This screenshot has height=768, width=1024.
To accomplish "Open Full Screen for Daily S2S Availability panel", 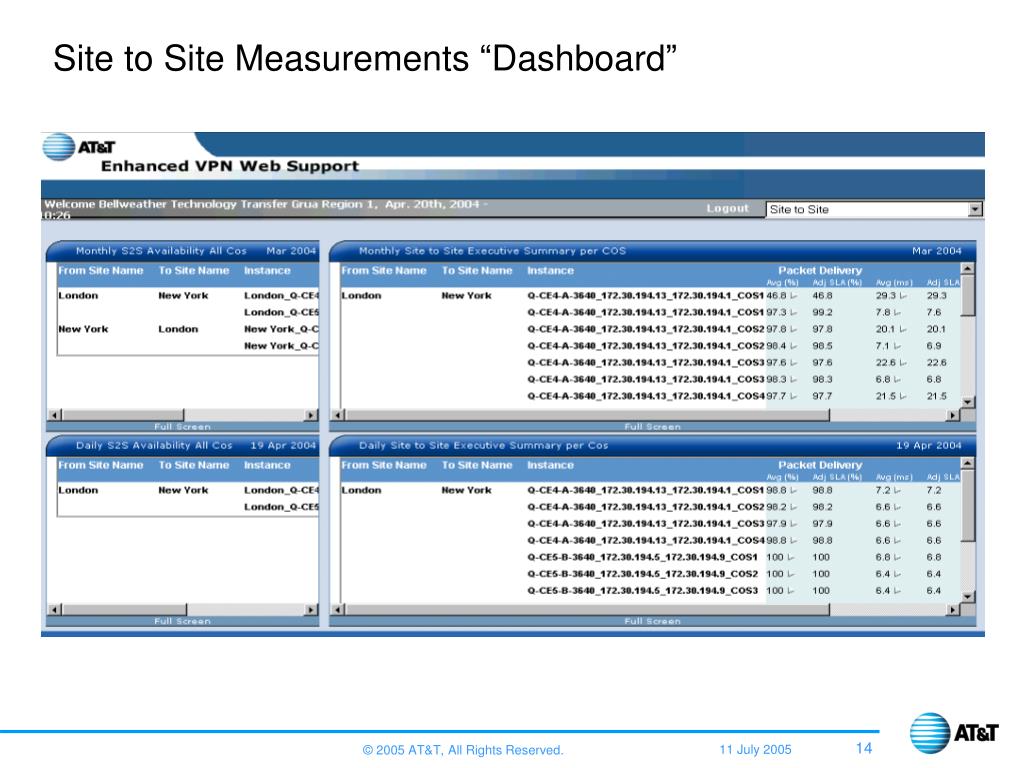I will 182,621.
